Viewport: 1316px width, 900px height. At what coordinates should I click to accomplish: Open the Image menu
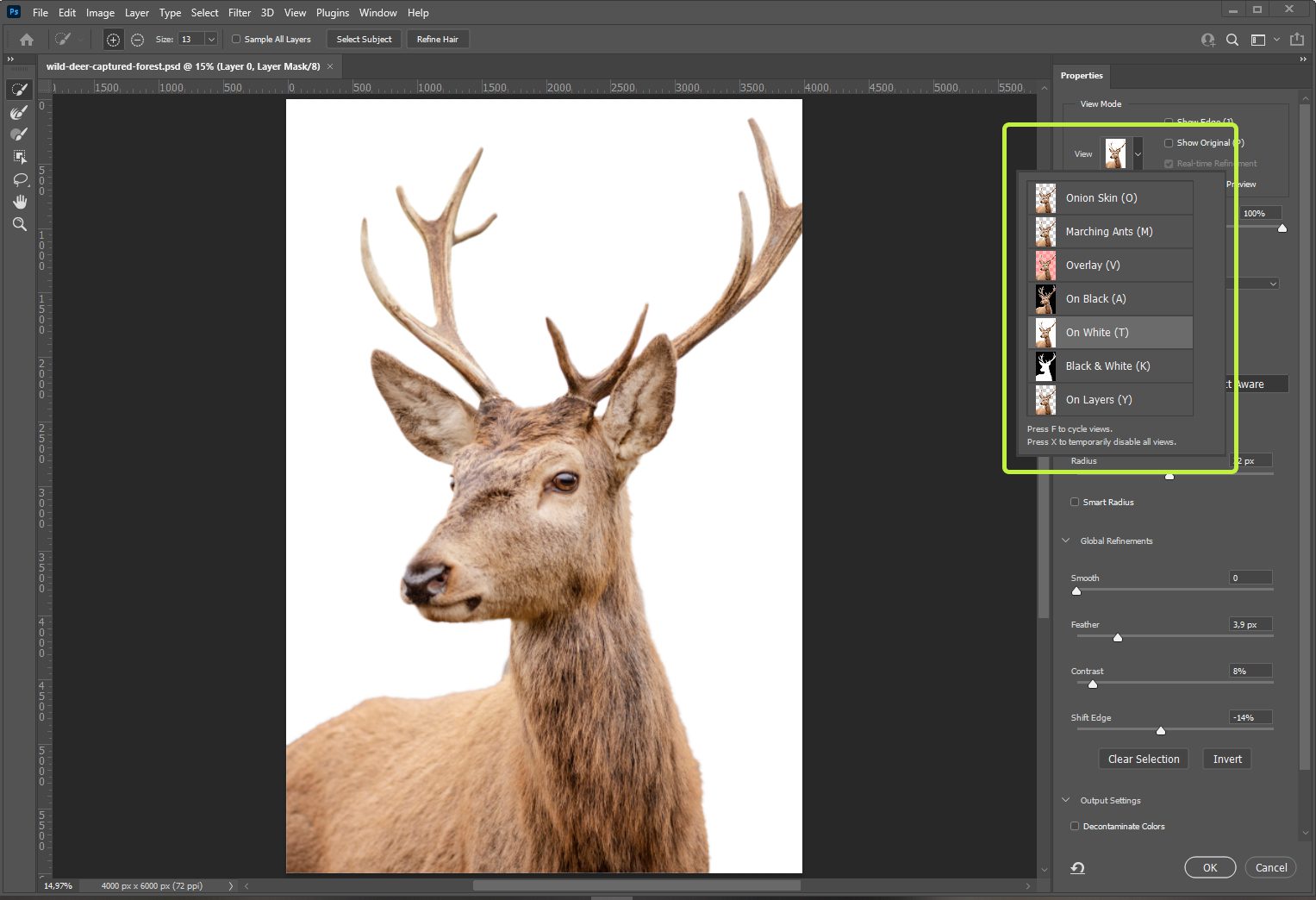(100, 13)
